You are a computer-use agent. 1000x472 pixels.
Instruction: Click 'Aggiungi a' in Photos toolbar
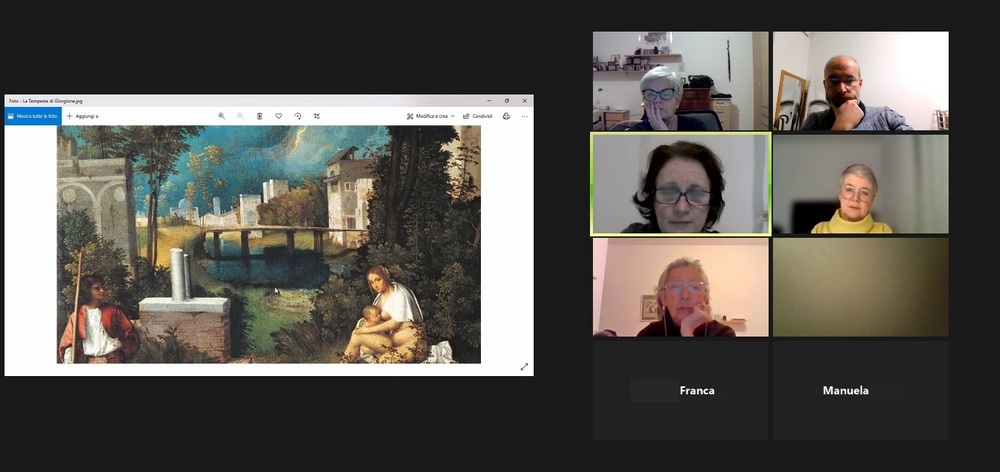82,116
